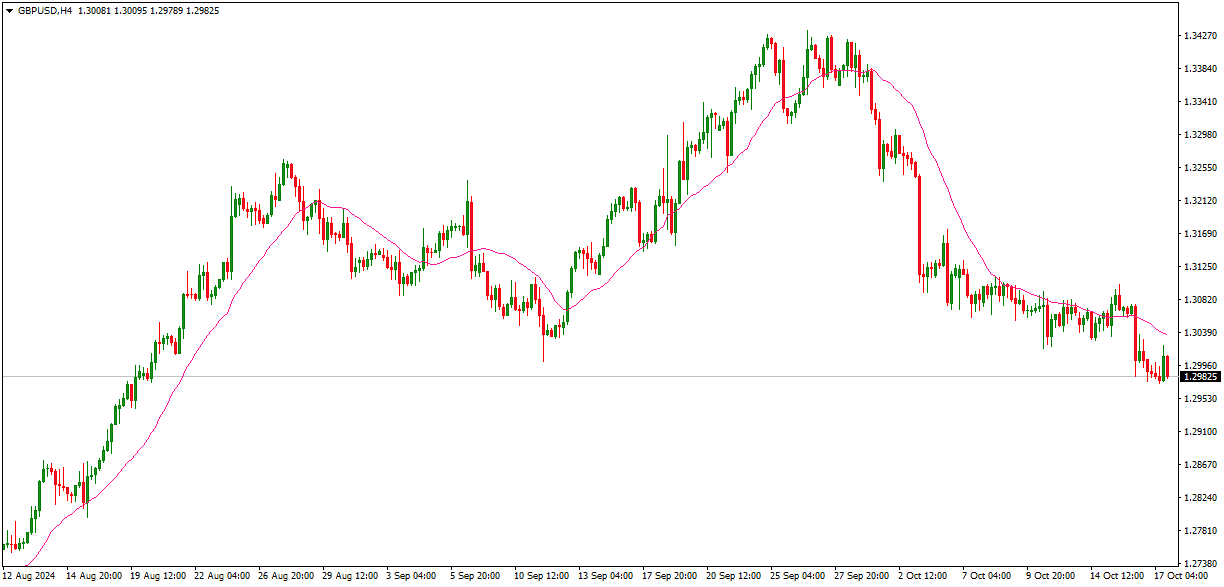Click the 5 Sep 20:00 time label
1224x587 pixels.
(x=476, y=576)
